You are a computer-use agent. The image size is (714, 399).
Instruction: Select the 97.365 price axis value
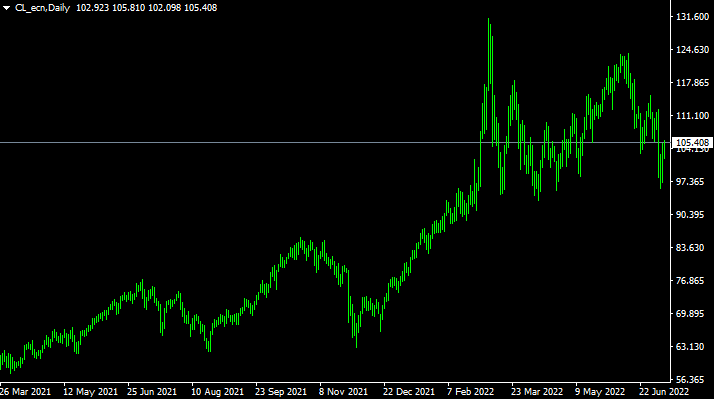click(690, 182)
